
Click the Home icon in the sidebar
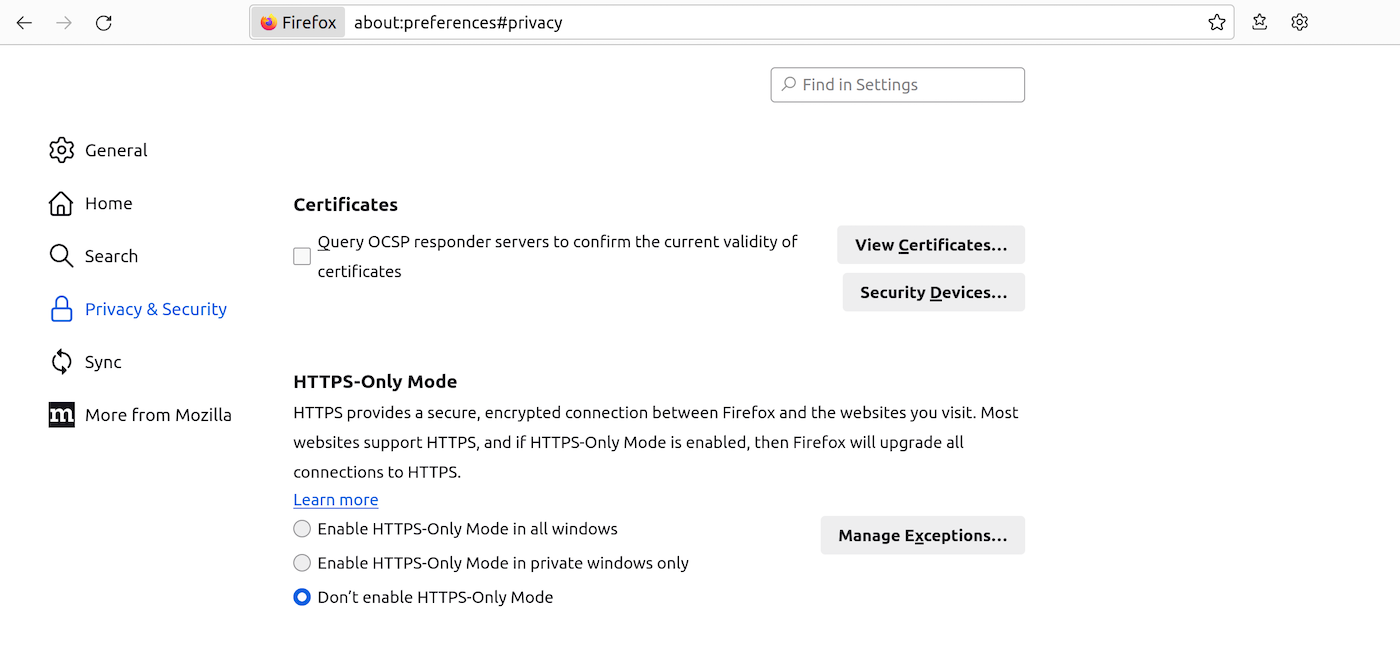coord(61,203)
